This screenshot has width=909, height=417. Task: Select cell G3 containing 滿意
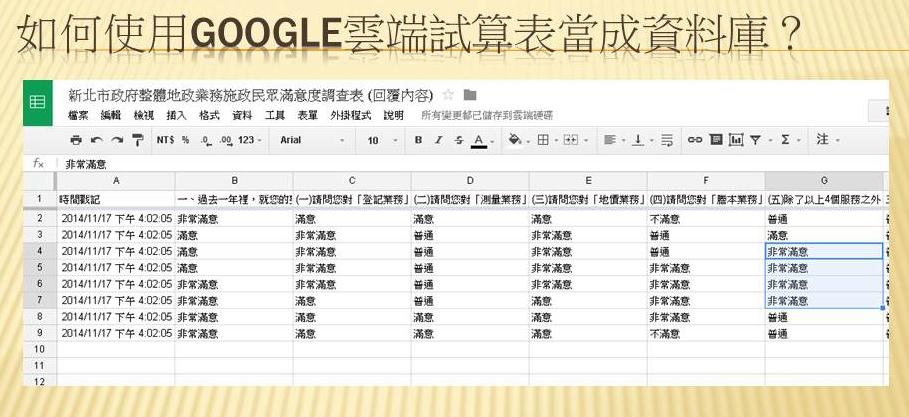(824, 235)
